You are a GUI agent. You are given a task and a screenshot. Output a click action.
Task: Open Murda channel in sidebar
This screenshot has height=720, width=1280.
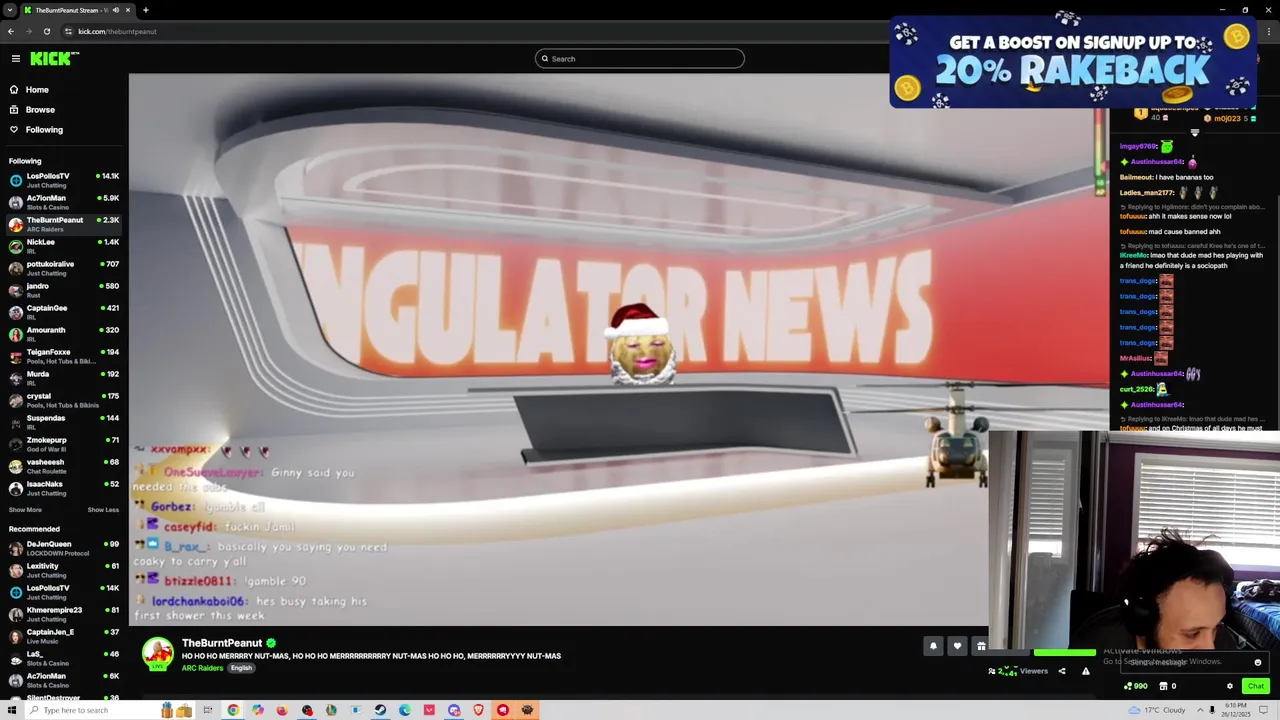tap(64, 378)
